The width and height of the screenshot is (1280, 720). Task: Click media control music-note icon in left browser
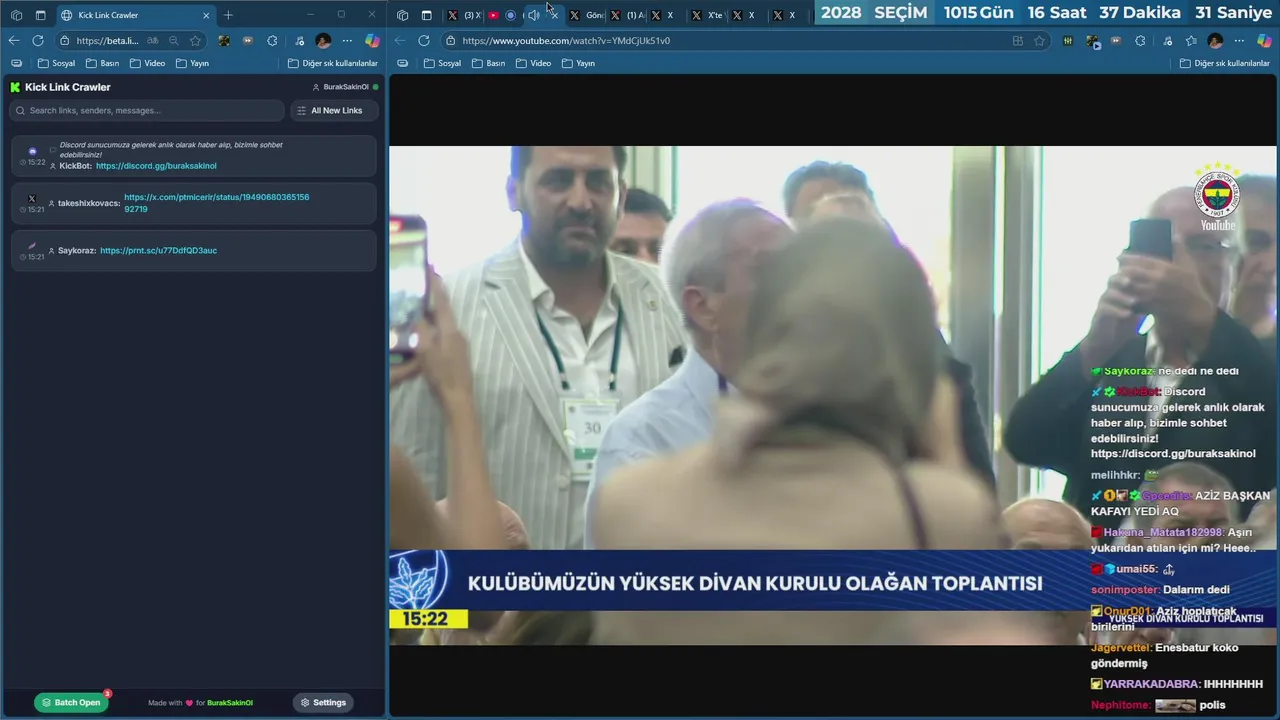click(x=299, y=41)
